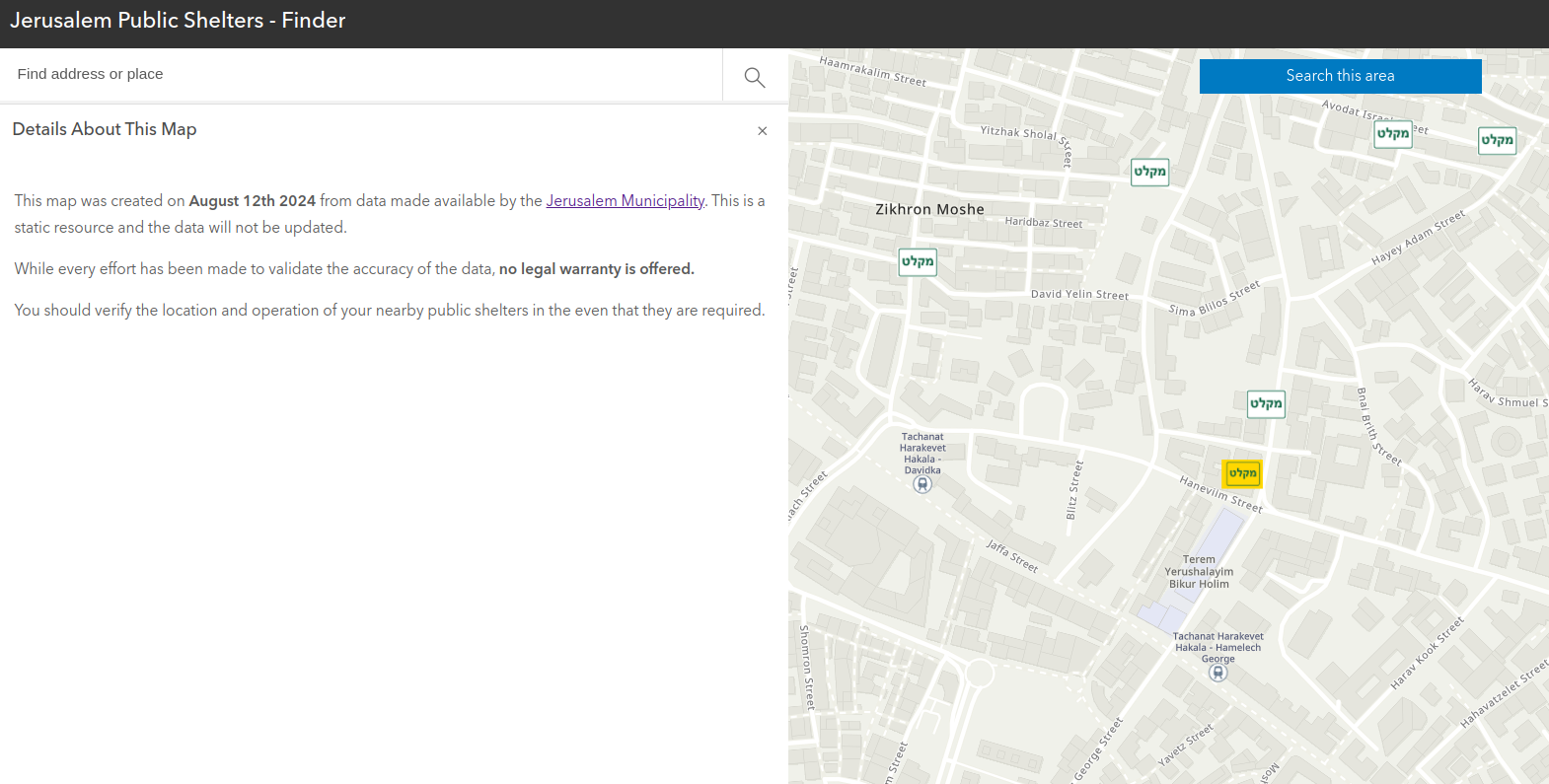This screenshot has height=784, width=1549.
Task: Select the rightmost shelter marker at map edge
Action: pyautogui.click(x=1497, y=140)
